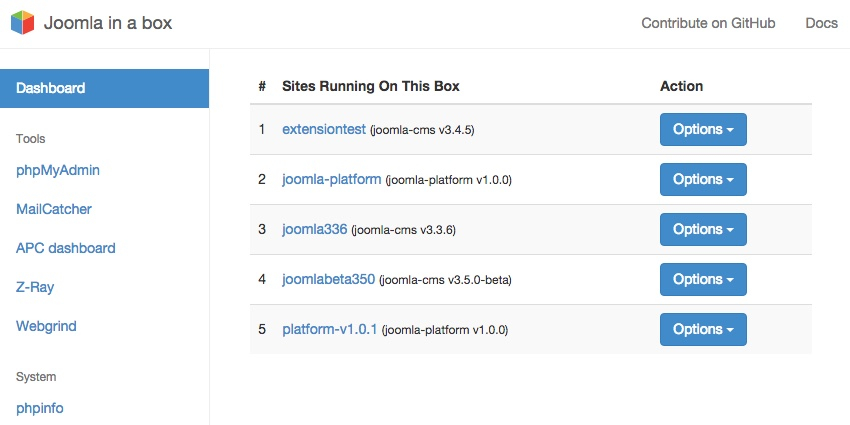Expand Options dropdown for platform-v1.0.1
850x425 pixels.
tap(703, 329)
